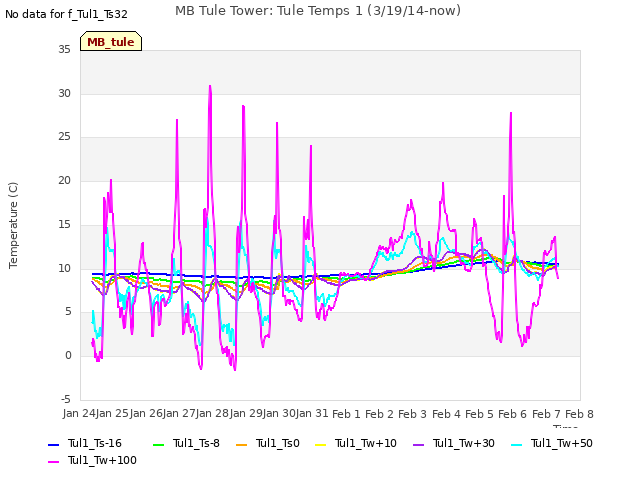
Task: Click the purple Tul1_Tw+30 legend swatch
Action: point(418,444)
